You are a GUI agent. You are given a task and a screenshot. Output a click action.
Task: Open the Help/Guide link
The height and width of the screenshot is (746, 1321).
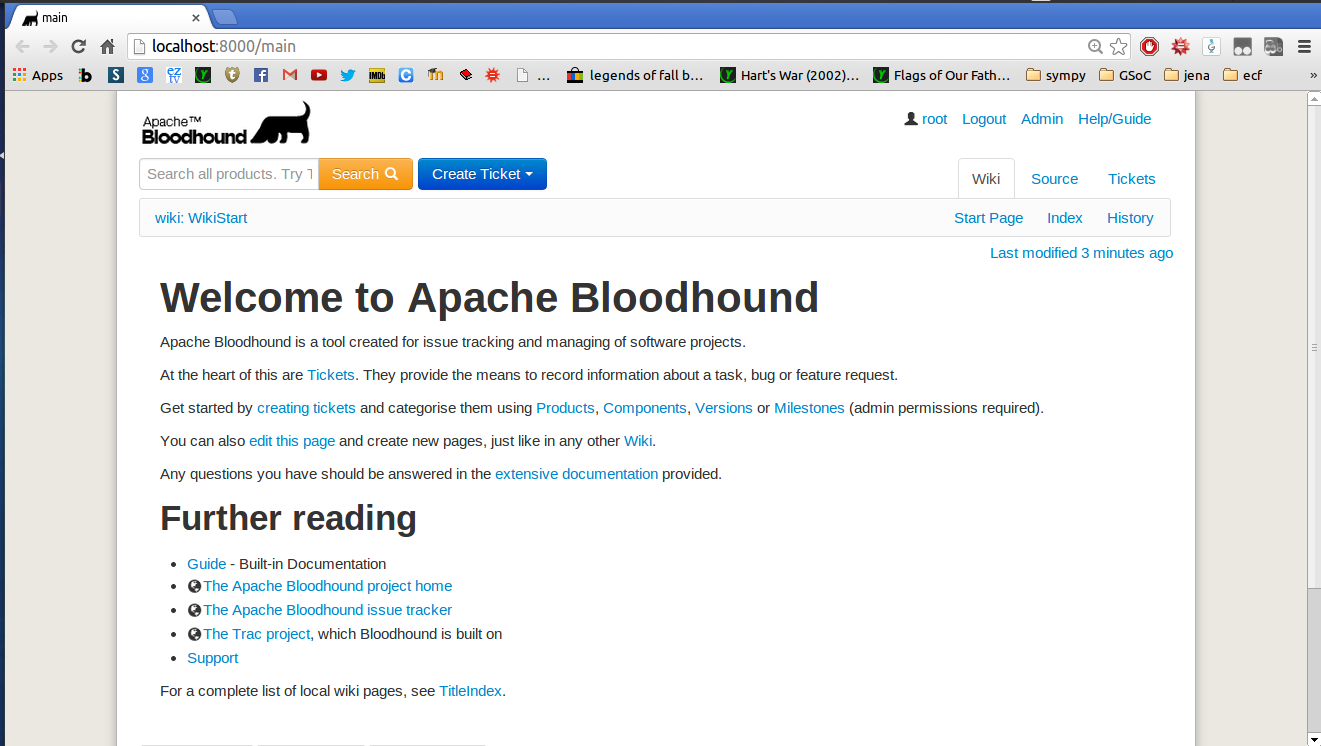click(x=1114, y=119)
